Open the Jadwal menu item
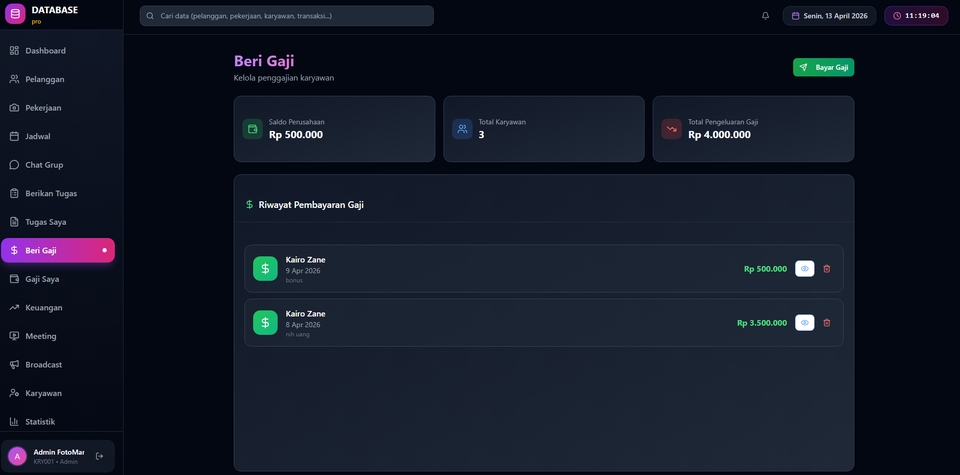 pyautogui.click(x=58, y=137)
